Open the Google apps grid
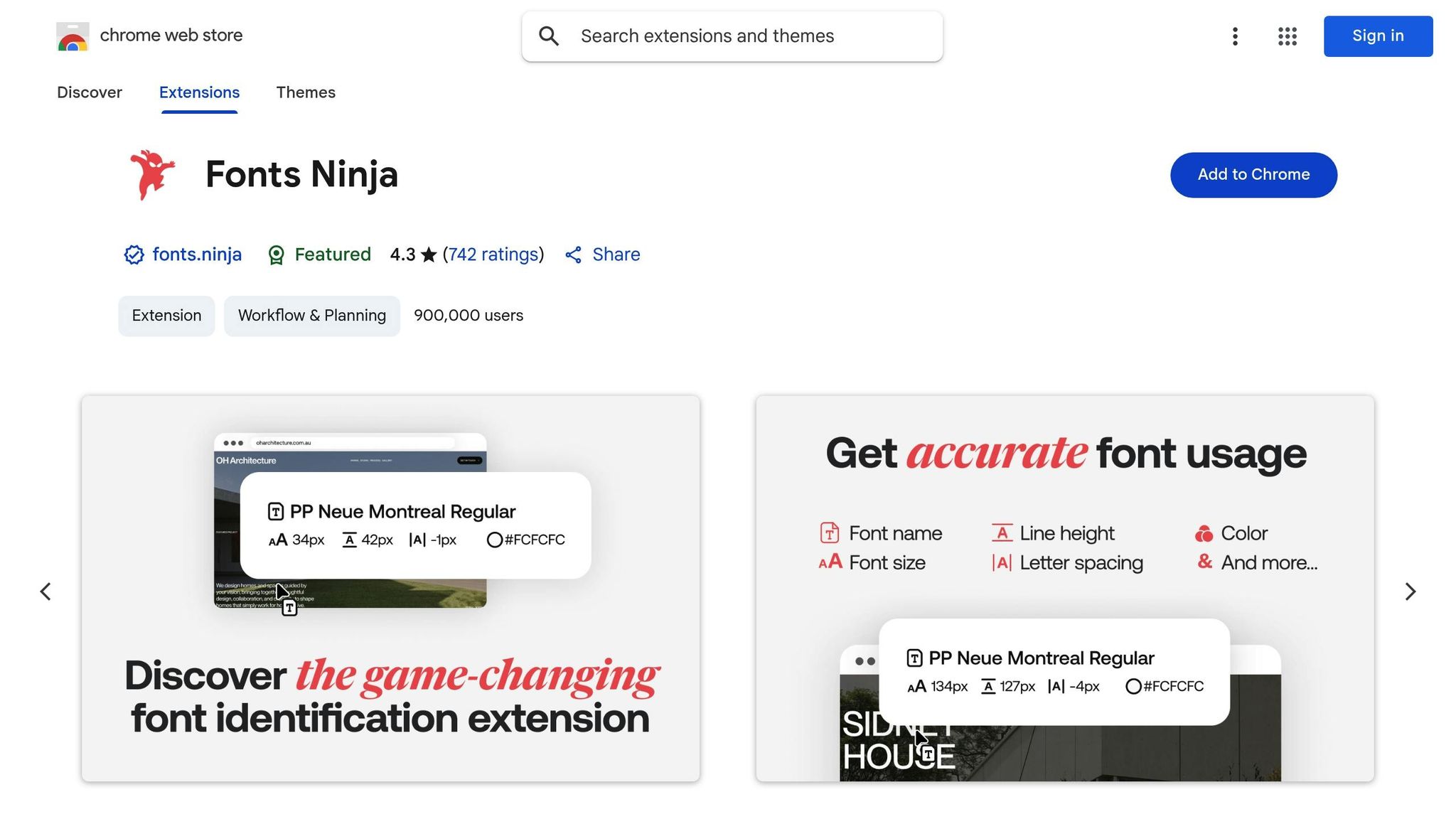Viewport: 1456px width, 819px height. tap(1286, 36)
